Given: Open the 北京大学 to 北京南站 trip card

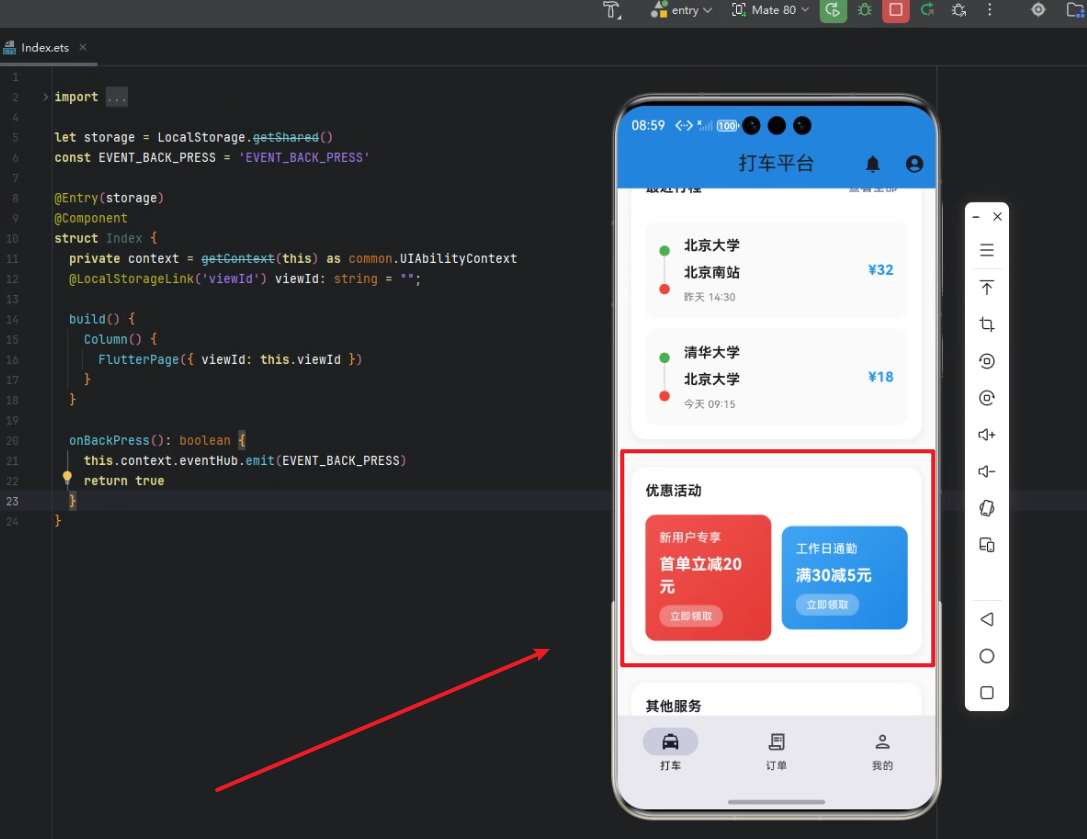Looking at the screenshot, I should click(x=776, y=270).
